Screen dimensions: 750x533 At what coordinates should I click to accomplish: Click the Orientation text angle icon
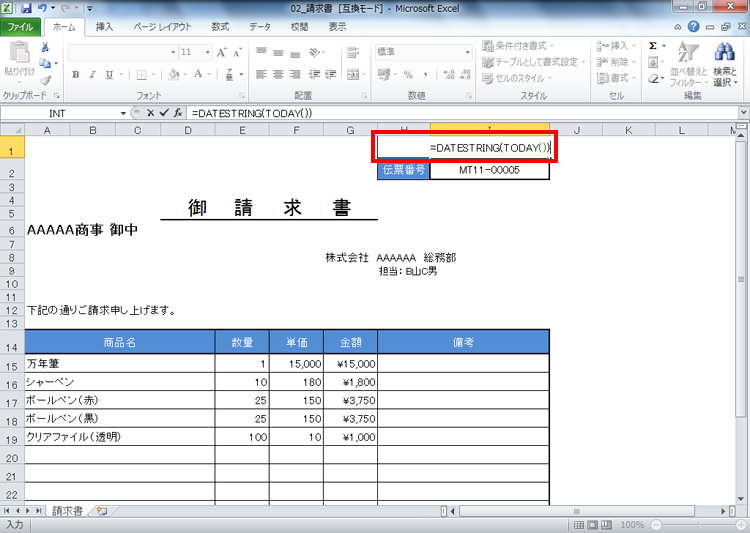315,52
